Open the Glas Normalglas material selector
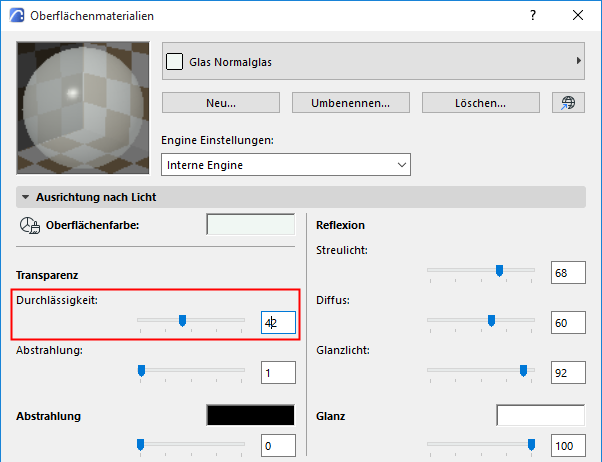Viewport: 602px width, 462px height. 373,61
